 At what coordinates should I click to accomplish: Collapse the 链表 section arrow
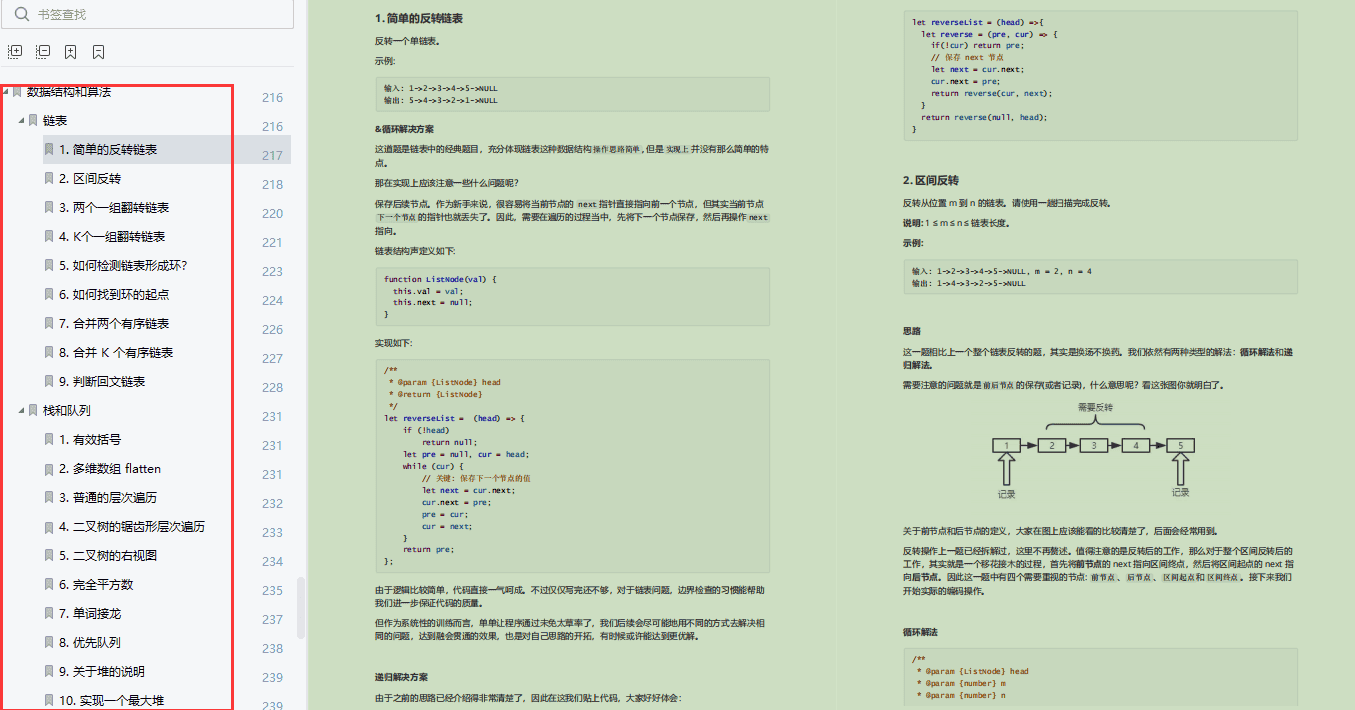point(20,120)
